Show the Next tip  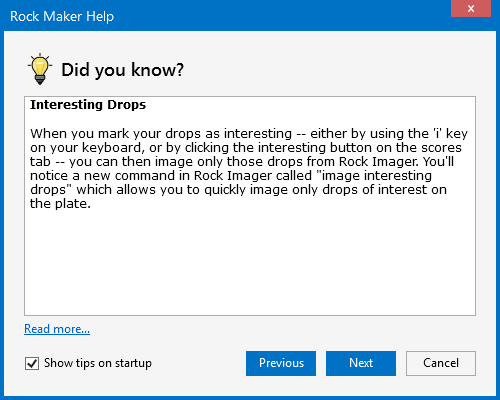pos(361,363)
